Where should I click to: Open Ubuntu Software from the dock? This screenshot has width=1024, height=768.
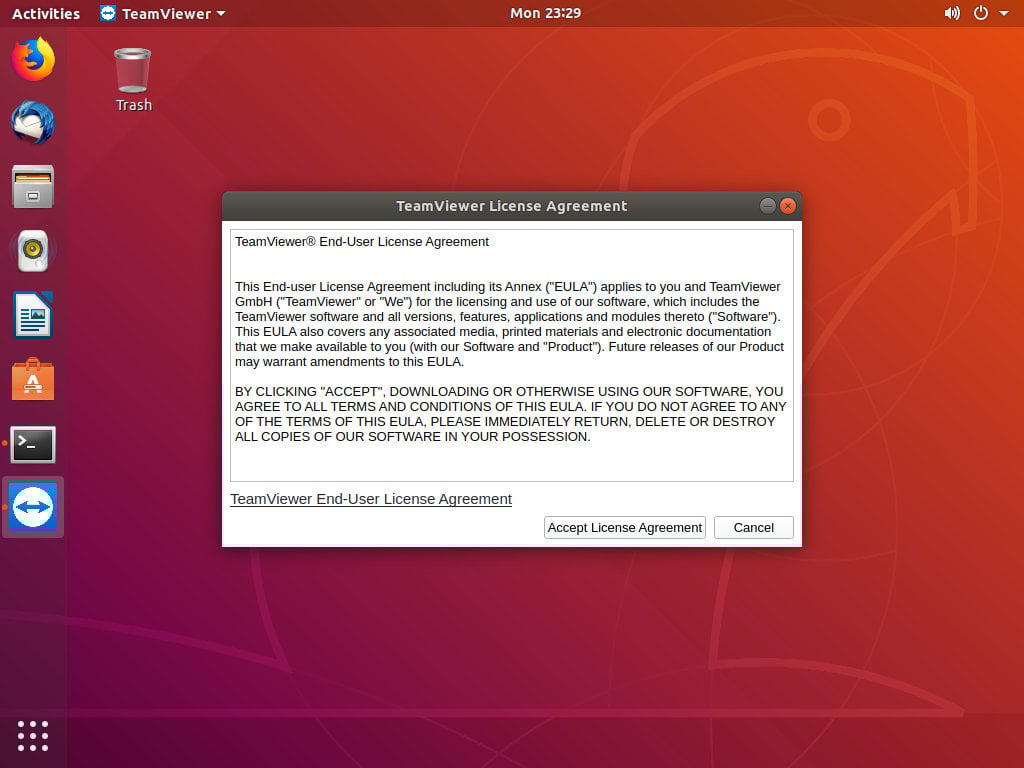click(x=33, y=379)
